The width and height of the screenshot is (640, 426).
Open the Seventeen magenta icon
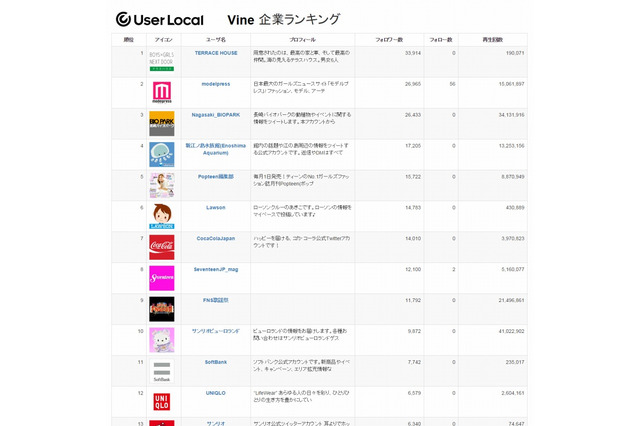coord(162,278)
